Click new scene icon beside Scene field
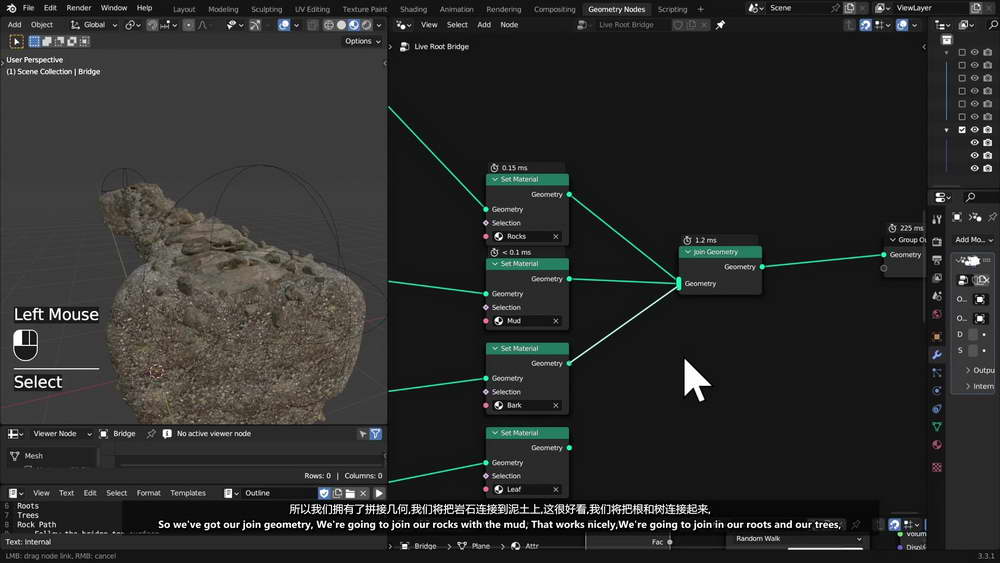Viewport: 1000px width, 563px height. coord(849,8)
